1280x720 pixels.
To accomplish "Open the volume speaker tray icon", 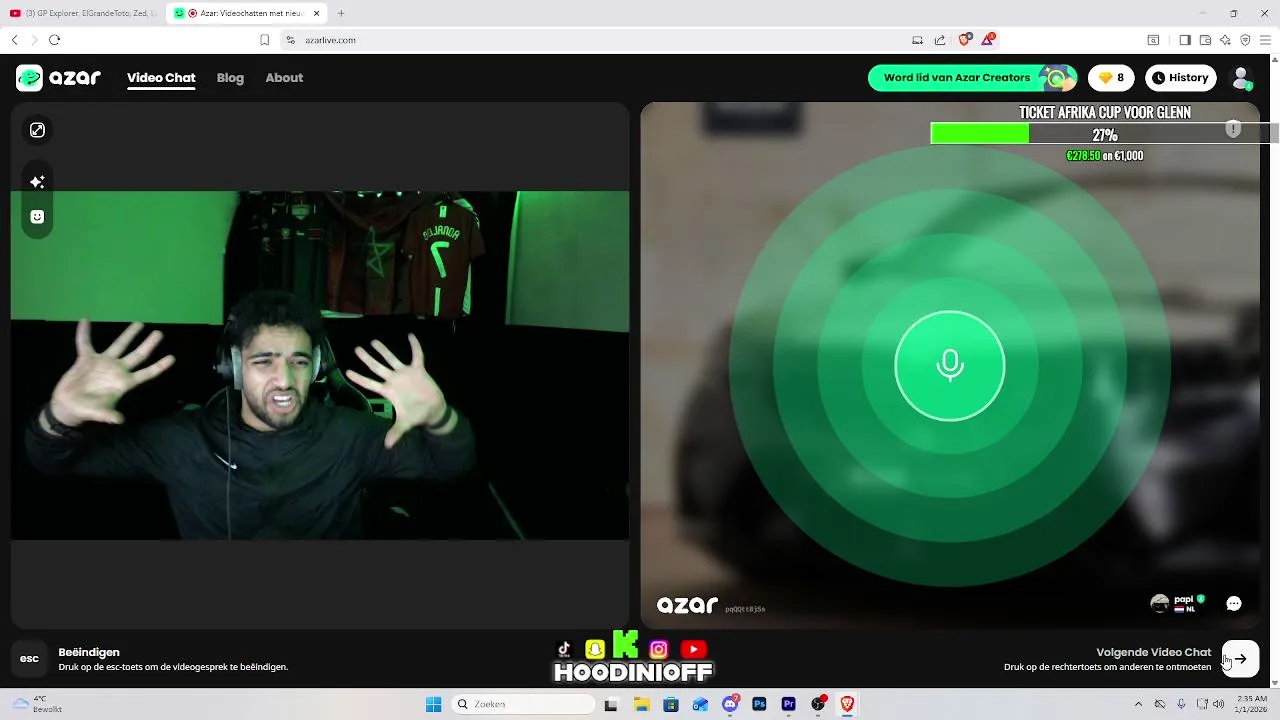I will pyautogui.click(x=1218, y=704).
